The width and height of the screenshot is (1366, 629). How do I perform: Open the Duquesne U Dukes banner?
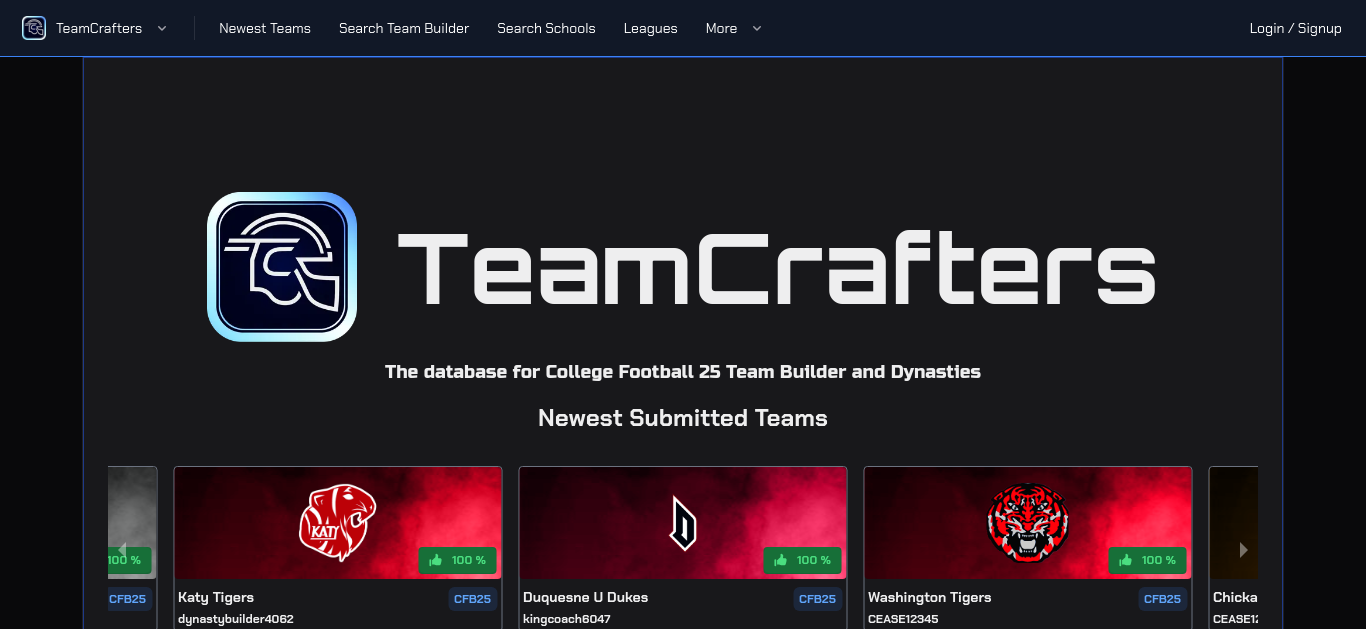(683, 523)
